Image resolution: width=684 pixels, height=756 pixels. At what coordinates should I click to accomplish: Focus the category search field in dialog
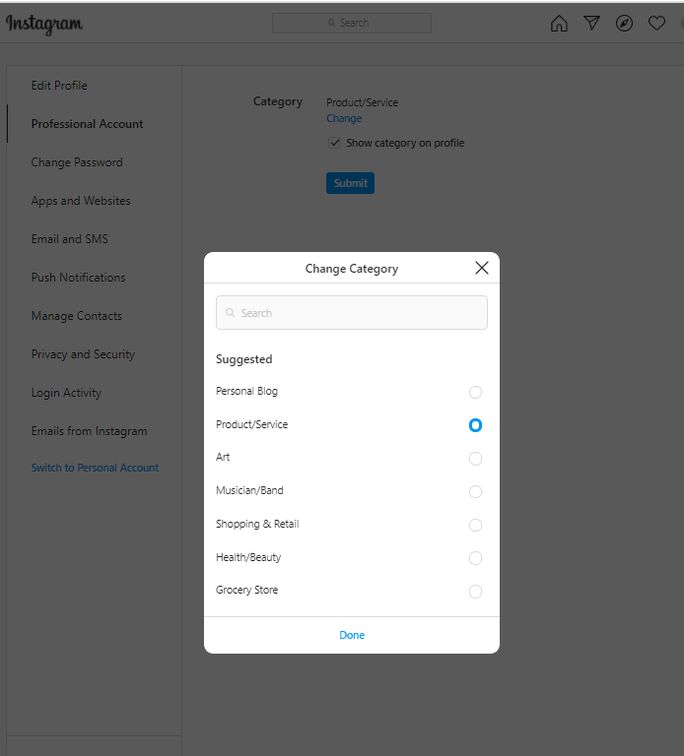pos(352,313)
